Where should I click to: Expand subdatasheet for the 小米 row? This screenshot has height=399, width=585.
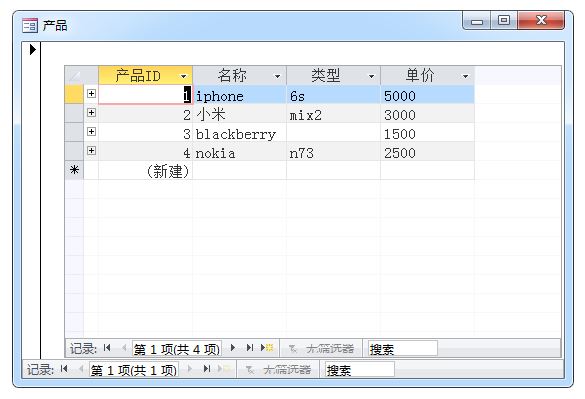click(91, 113)
